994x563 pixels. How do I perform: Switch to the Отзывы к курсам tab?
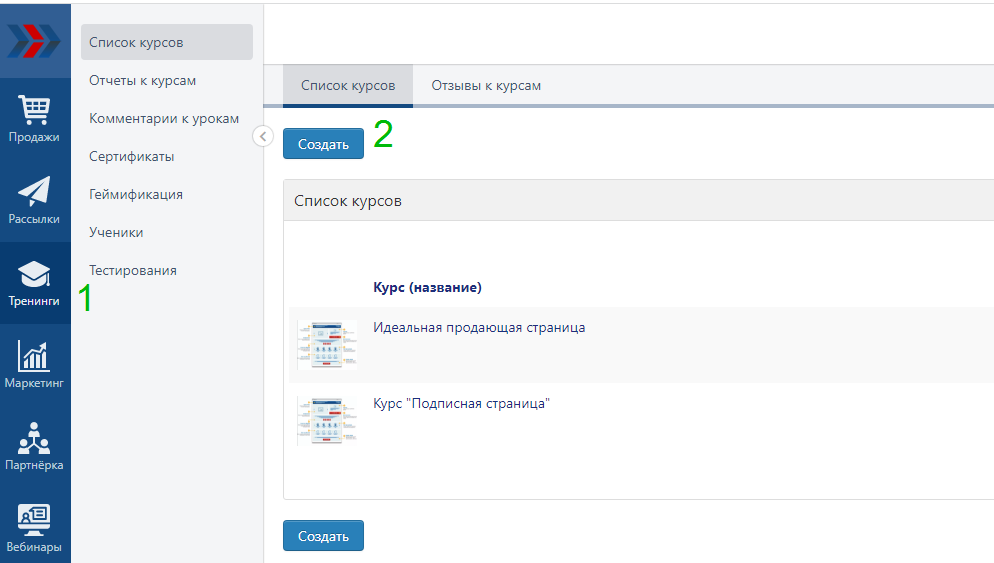(486, 86)
